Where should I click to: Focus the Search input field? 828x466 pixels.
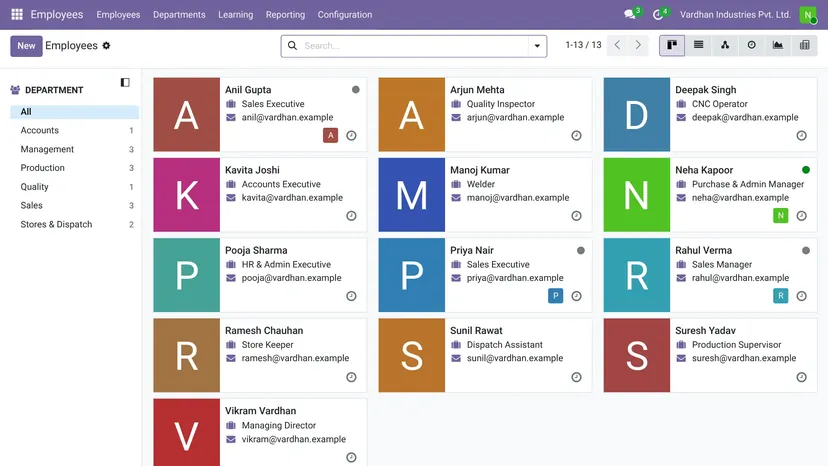(x=414, y=46)
